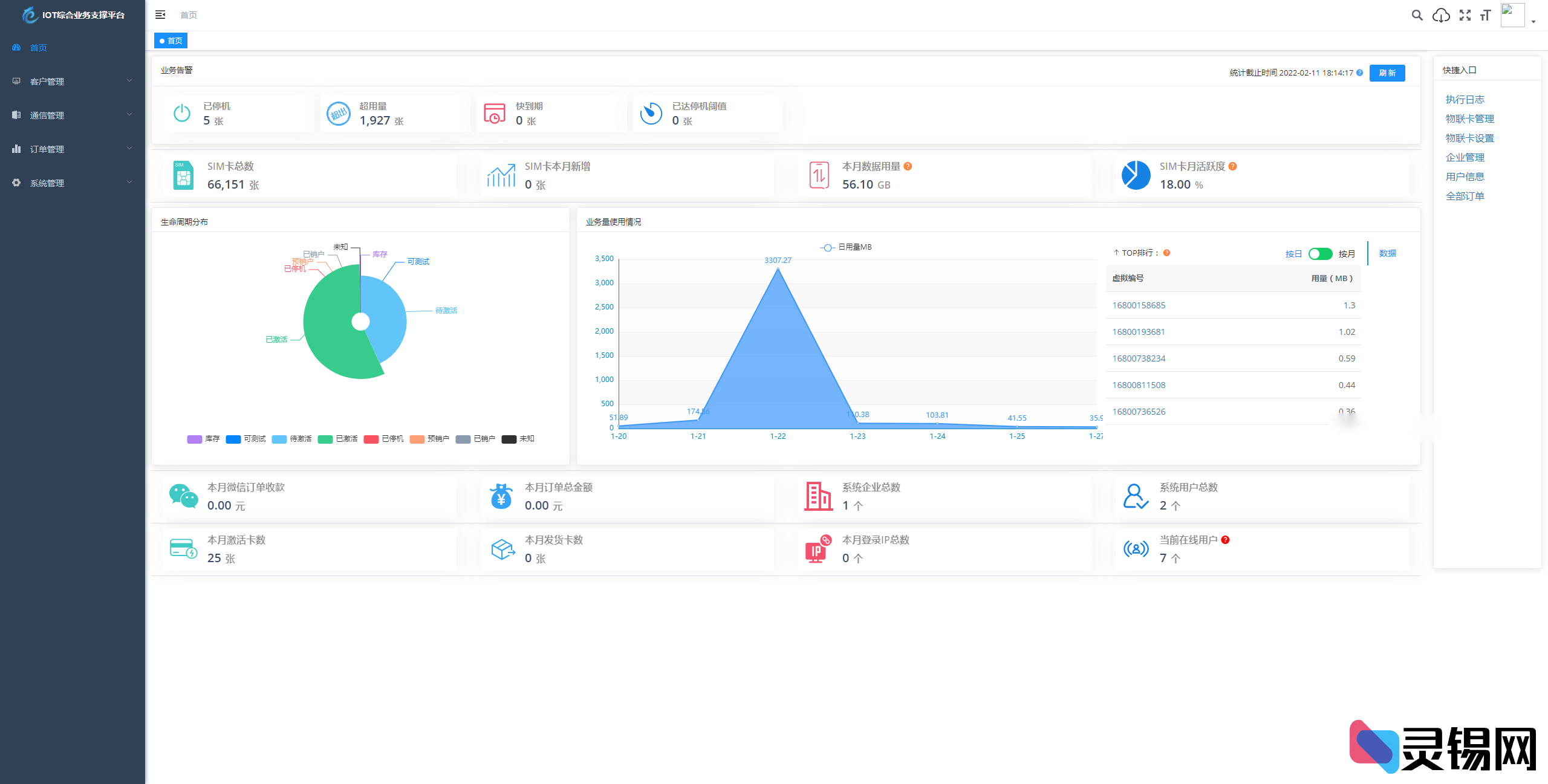This screenshot has height=784, width=1548.
Task: Click the red help icon by 当前在线用户
Action: (x=1225, y=540)
